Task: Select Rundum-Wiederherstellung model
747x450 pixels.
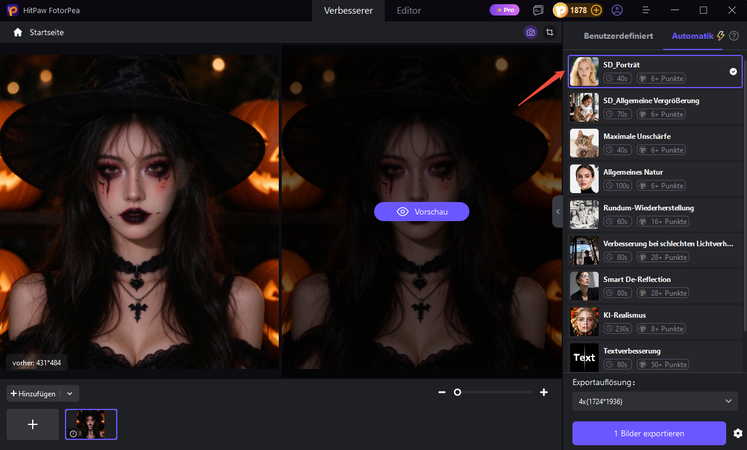Action: 655,214
